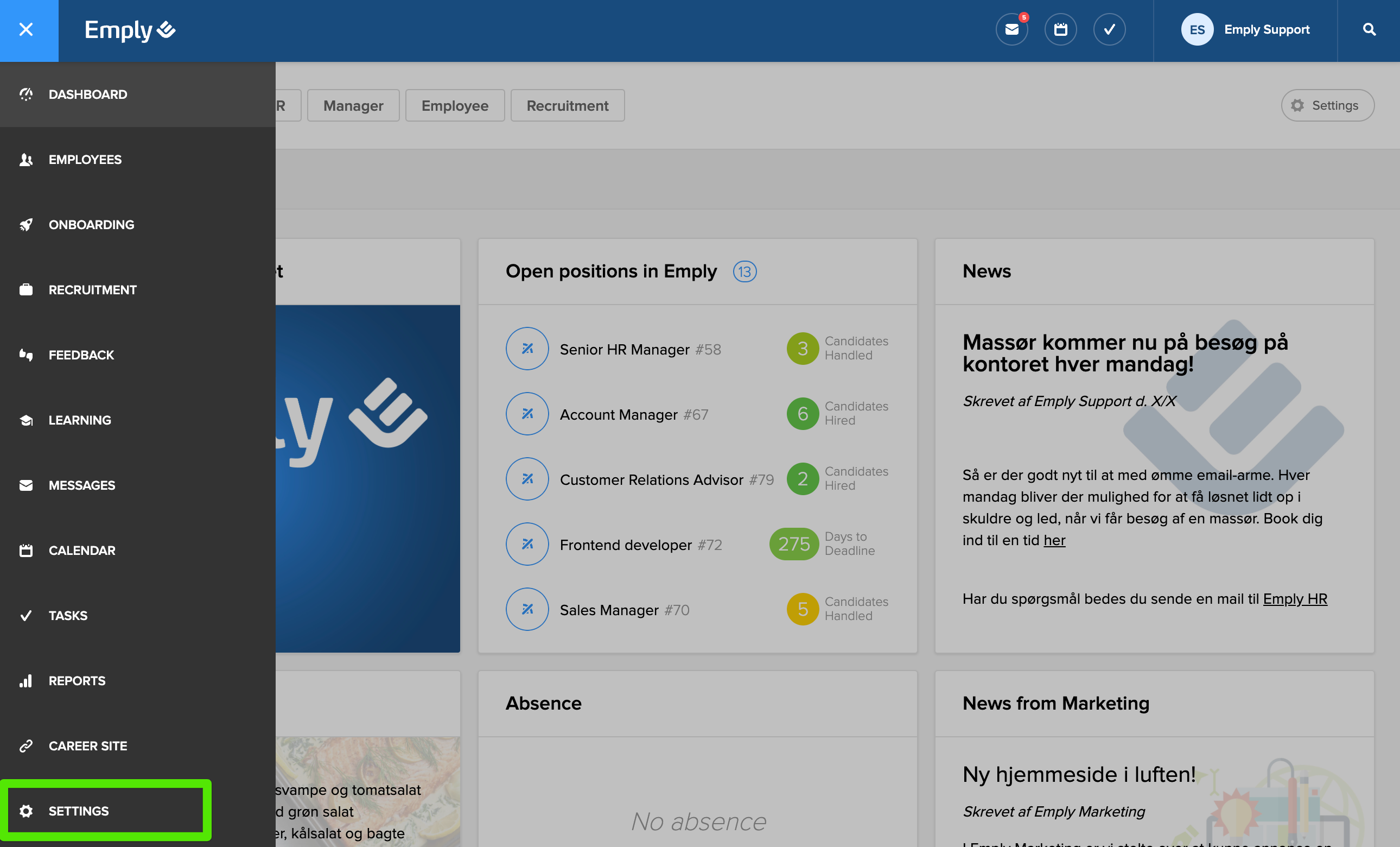Select Settings in the sidebar menu
This screenshot has width=1400, height=847.
click(78, 811)
